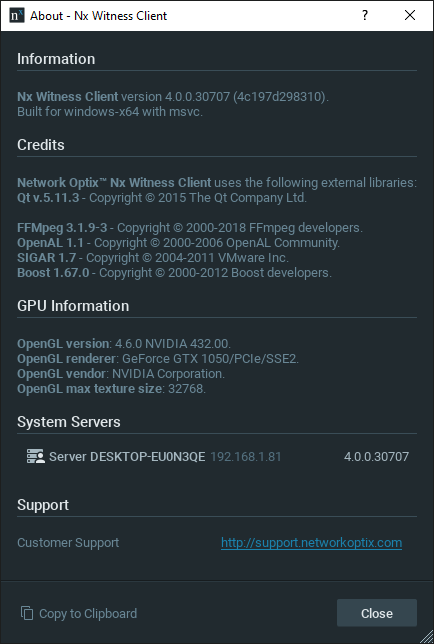Click the GPU Information section heading
Screen dimensions: 434x644
click(x=73, y=306)
